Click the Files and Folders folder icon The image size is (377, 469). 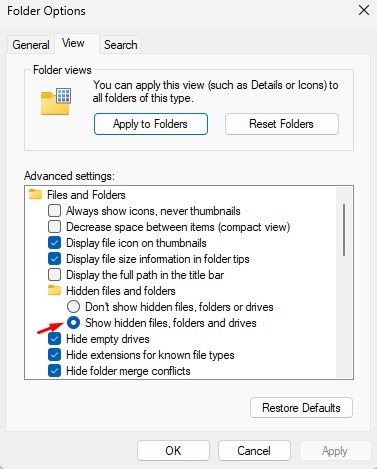pyautogui.click(x=35, y=194)
